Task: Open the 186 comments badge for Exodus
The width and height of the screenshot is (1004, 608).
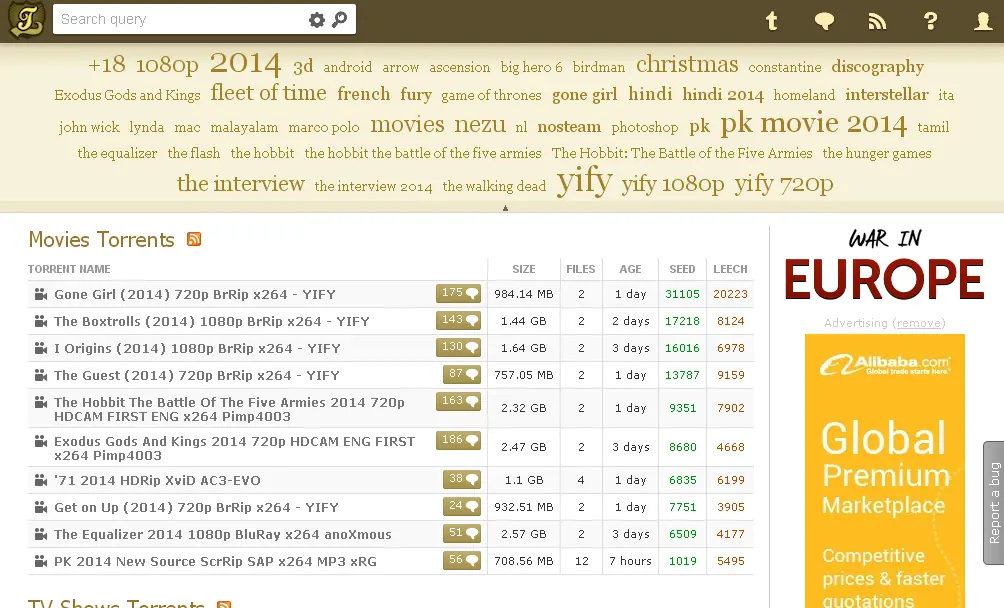Action: 458,440
